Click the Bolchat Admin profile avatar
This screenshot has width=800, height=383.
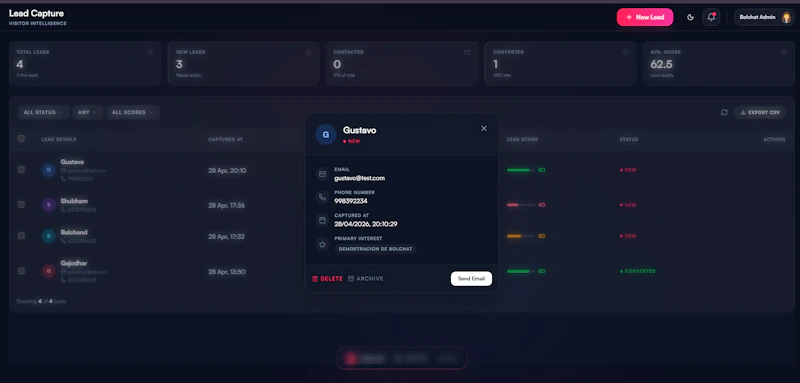(x=786, y=17)
